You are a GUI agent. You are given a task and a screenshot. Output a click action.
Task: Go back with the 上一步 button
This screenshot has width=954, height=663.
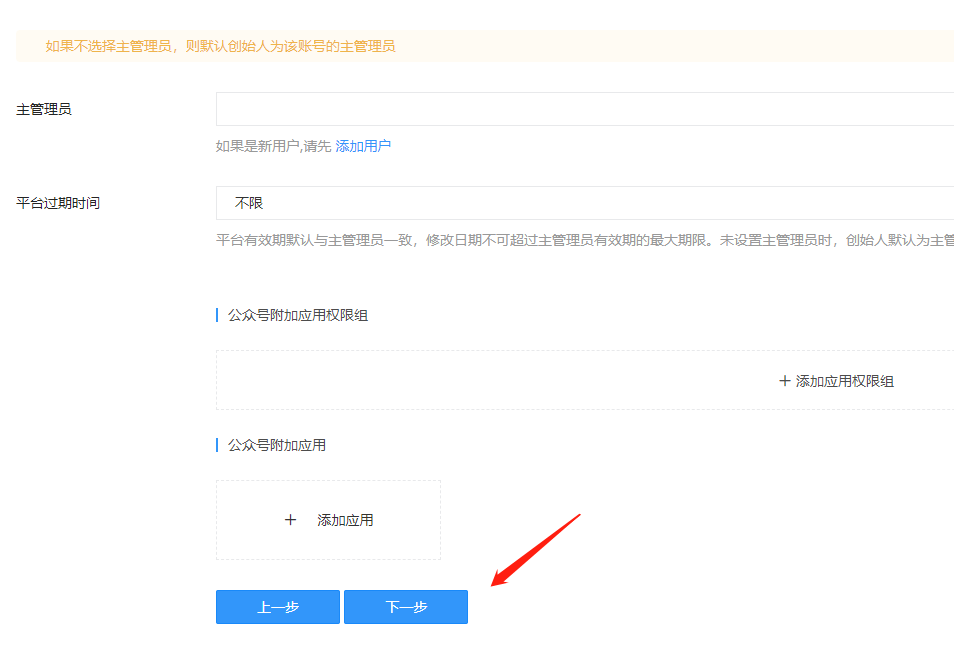pos(277,606)
